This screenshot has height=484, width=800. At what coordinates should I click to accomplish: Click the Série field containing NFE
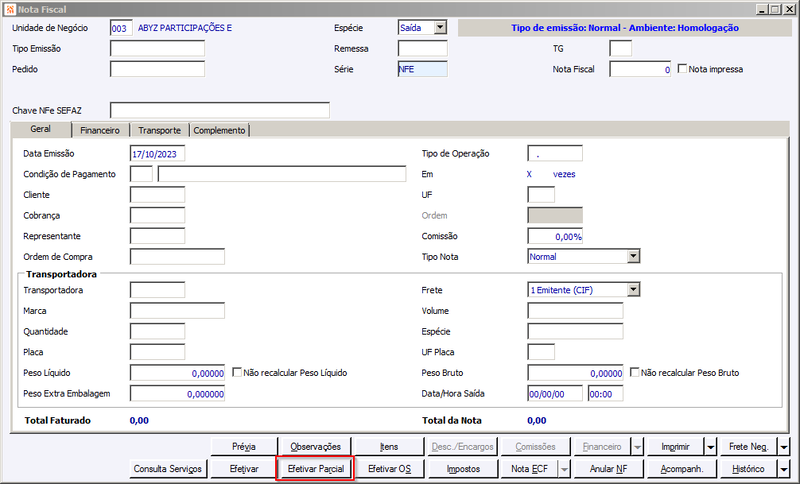point(422,69)
